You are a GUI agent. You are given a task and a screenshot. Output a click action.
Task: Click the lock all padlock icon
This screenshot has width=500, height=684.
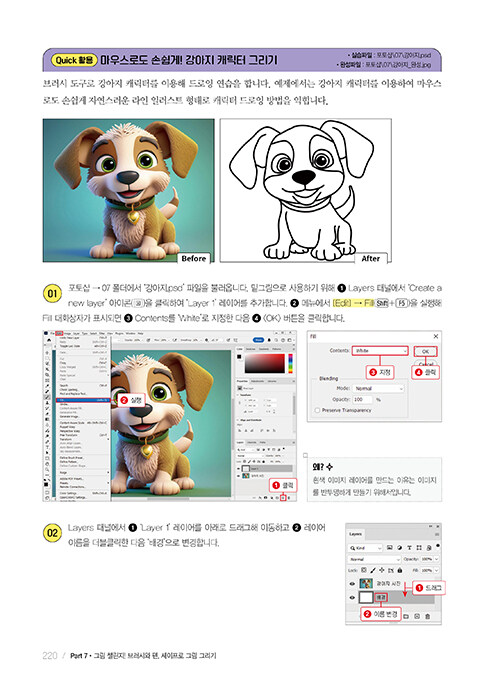[x=400, y=570]
